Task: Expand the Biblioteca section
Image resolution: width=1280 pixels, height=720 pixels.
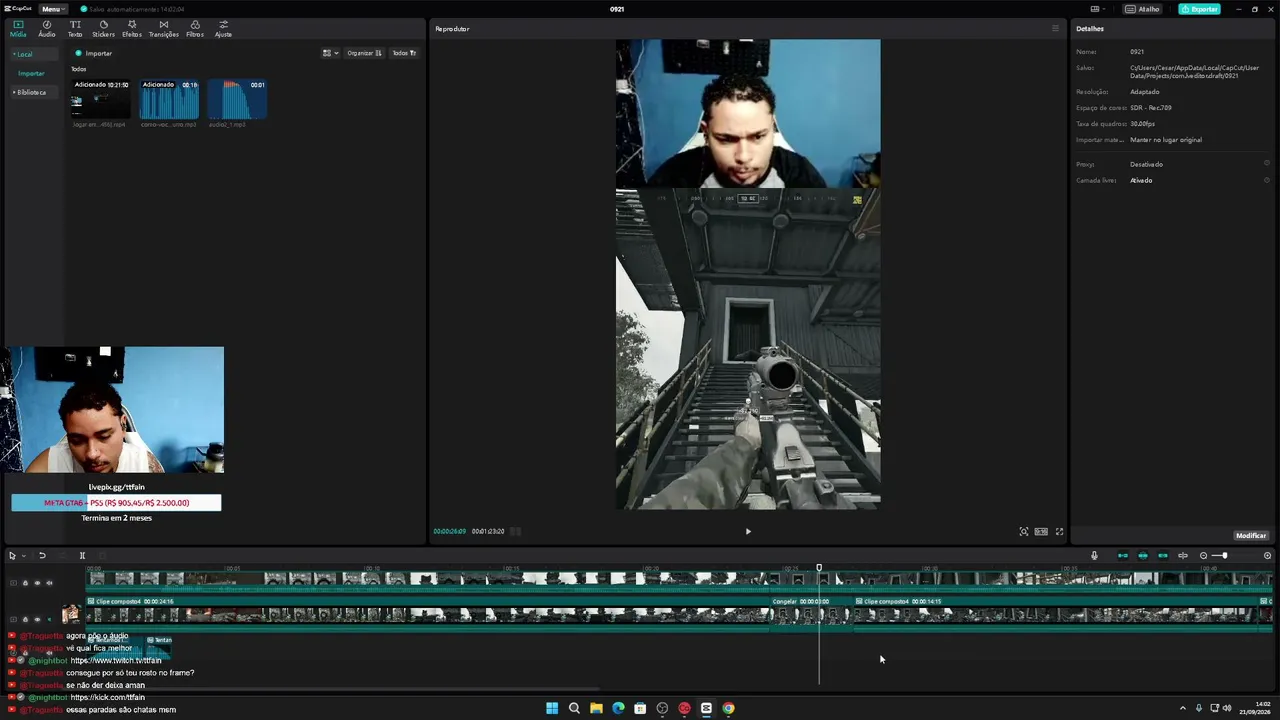Action: [x=30, y=92]
